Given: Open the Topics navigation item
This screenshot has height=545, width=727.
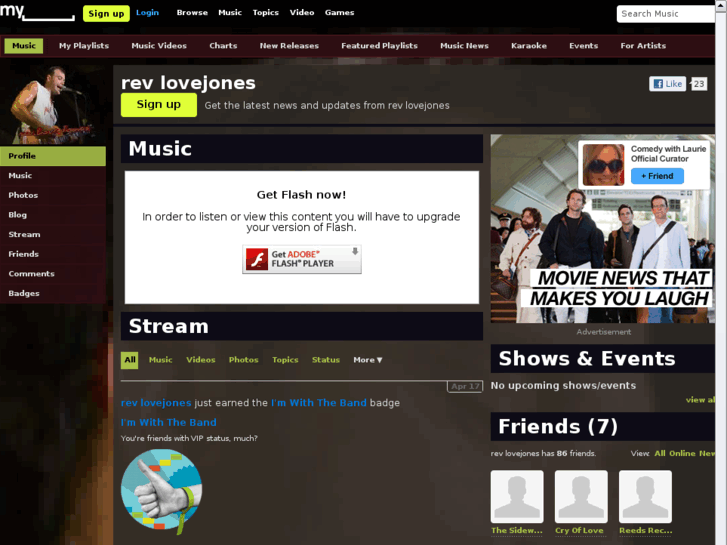Looking at the screenshot, I should (266, 13).
